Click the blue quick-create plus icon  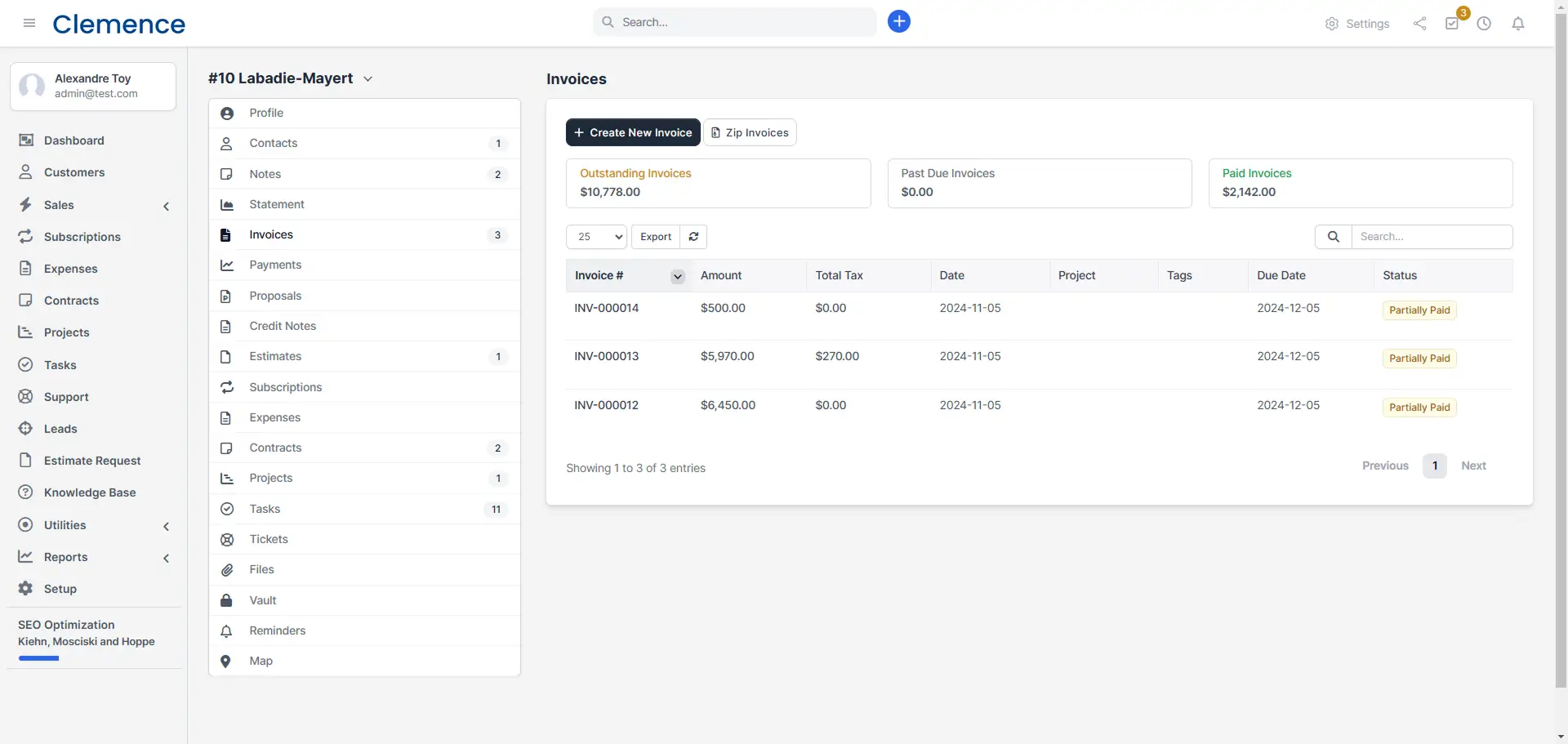[898, 22]
